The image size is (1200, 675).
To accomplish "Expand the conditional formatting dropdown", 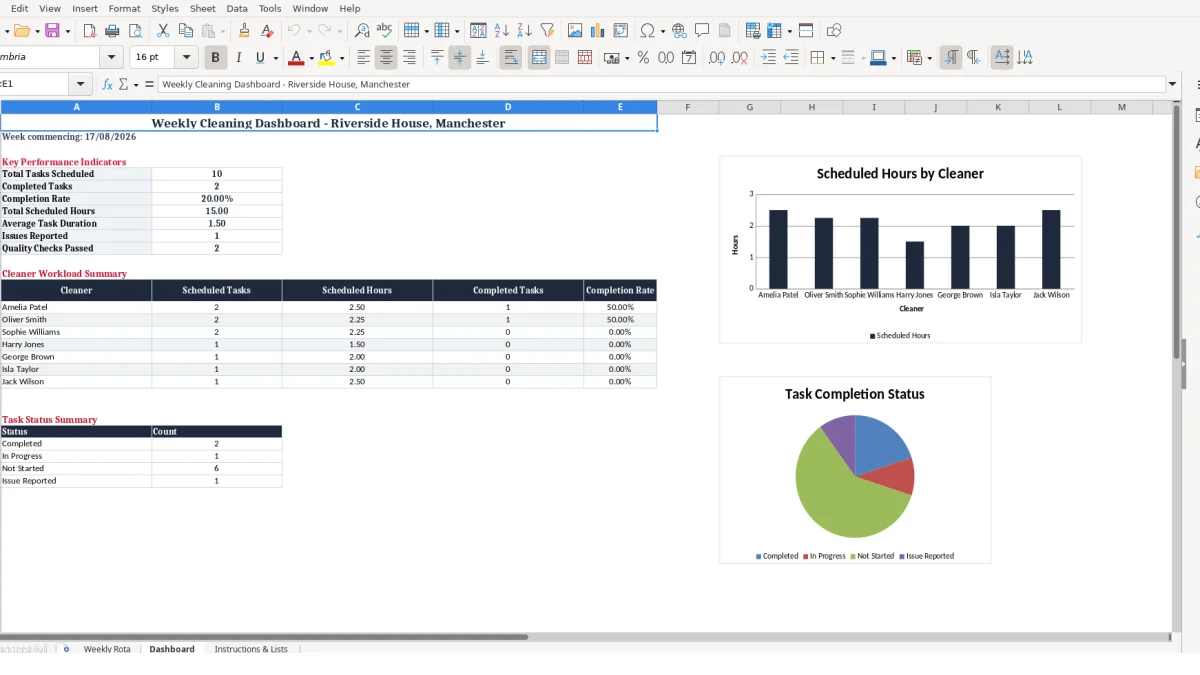I will click(x=930, y=58).
